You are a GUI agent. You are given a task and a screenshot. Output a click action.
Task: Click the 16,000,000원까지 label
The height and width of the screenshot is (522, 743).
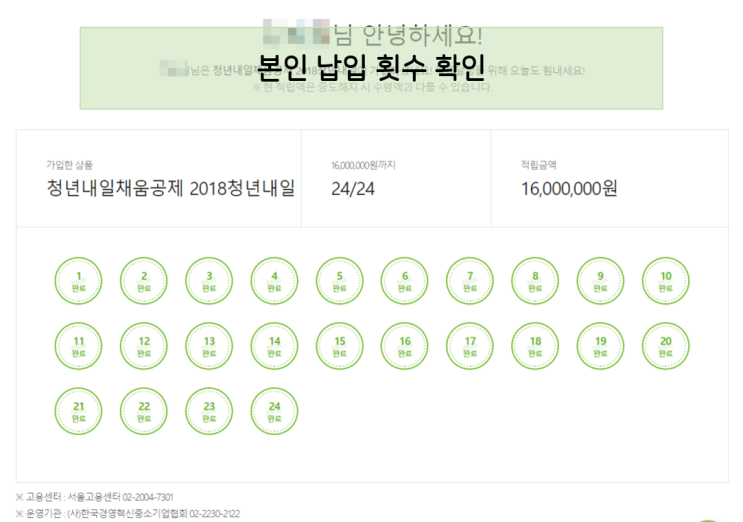click(363, 165)
